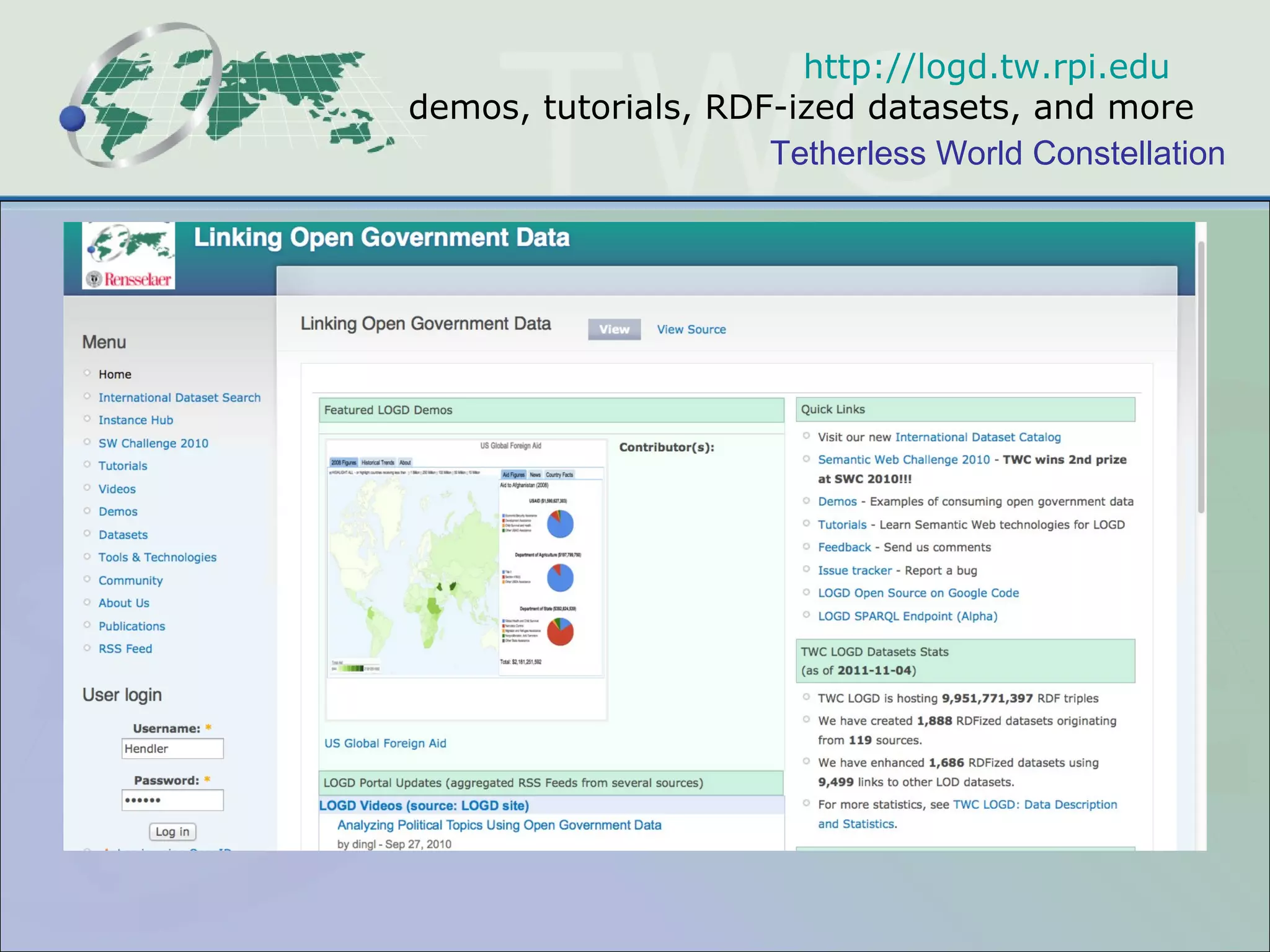Open International Dataset Search from menu

[x=179, y=397]
